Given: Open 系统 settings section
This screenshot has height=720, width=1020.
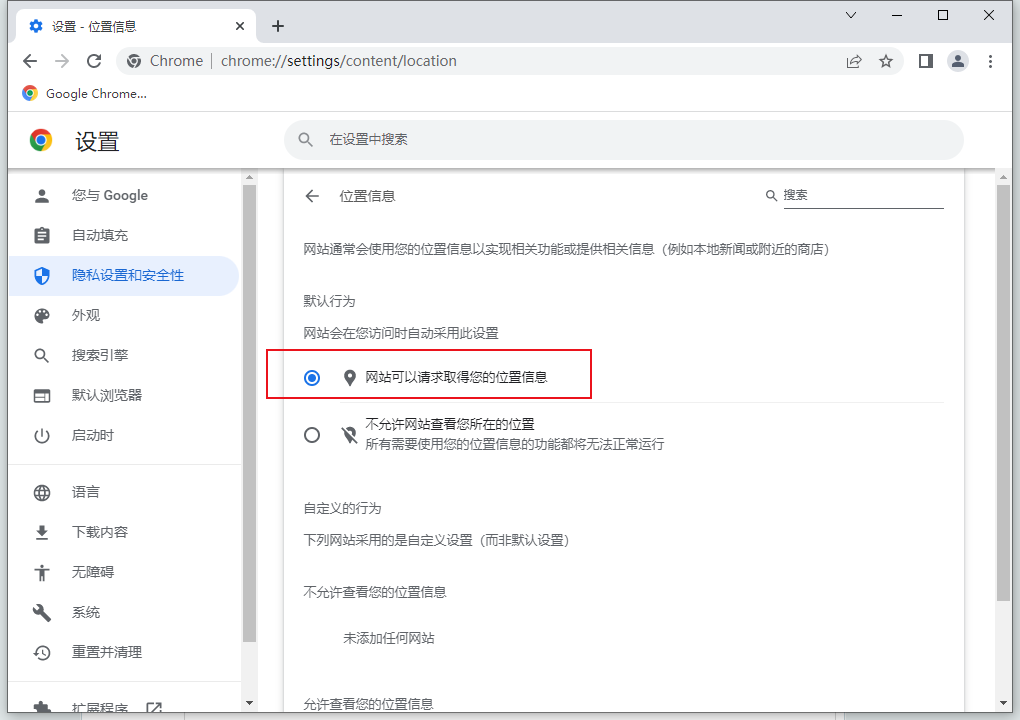Looking at the screenshot, I should [124, 613].
